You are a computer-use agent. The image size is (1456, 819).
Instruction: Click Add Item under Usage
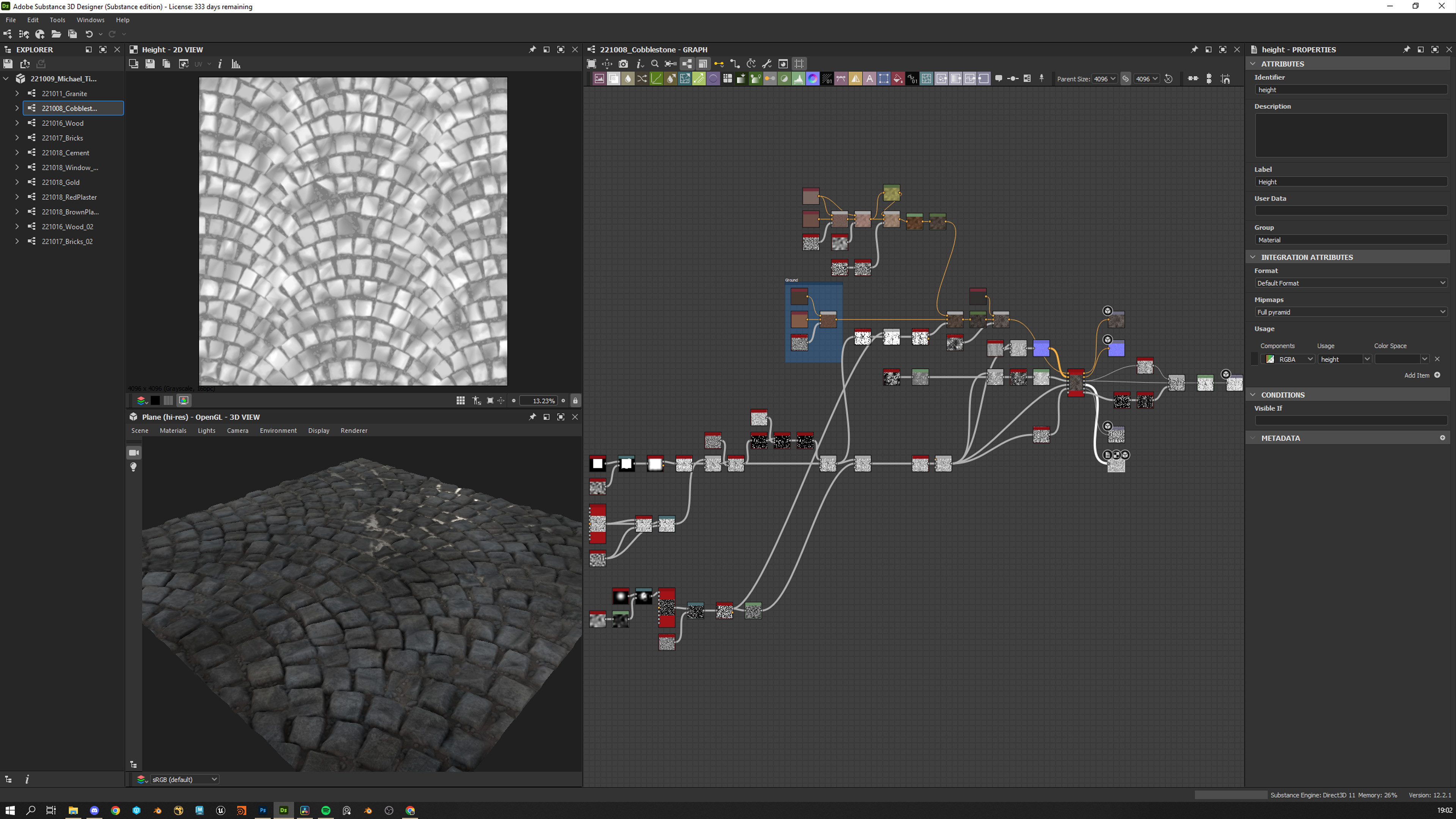(1421, 375)
